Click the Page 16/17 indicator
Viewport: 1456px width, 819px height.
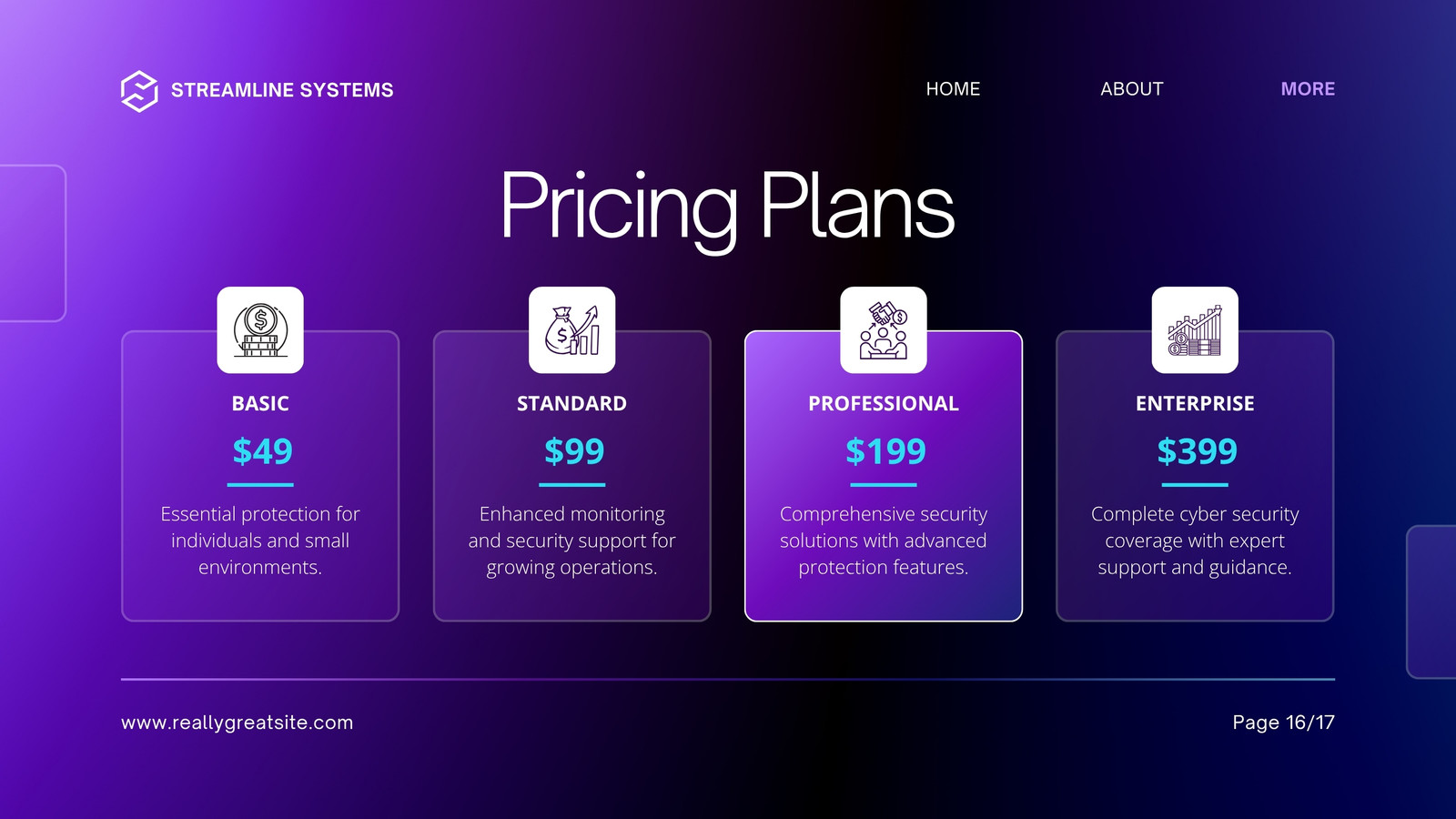1283,723
